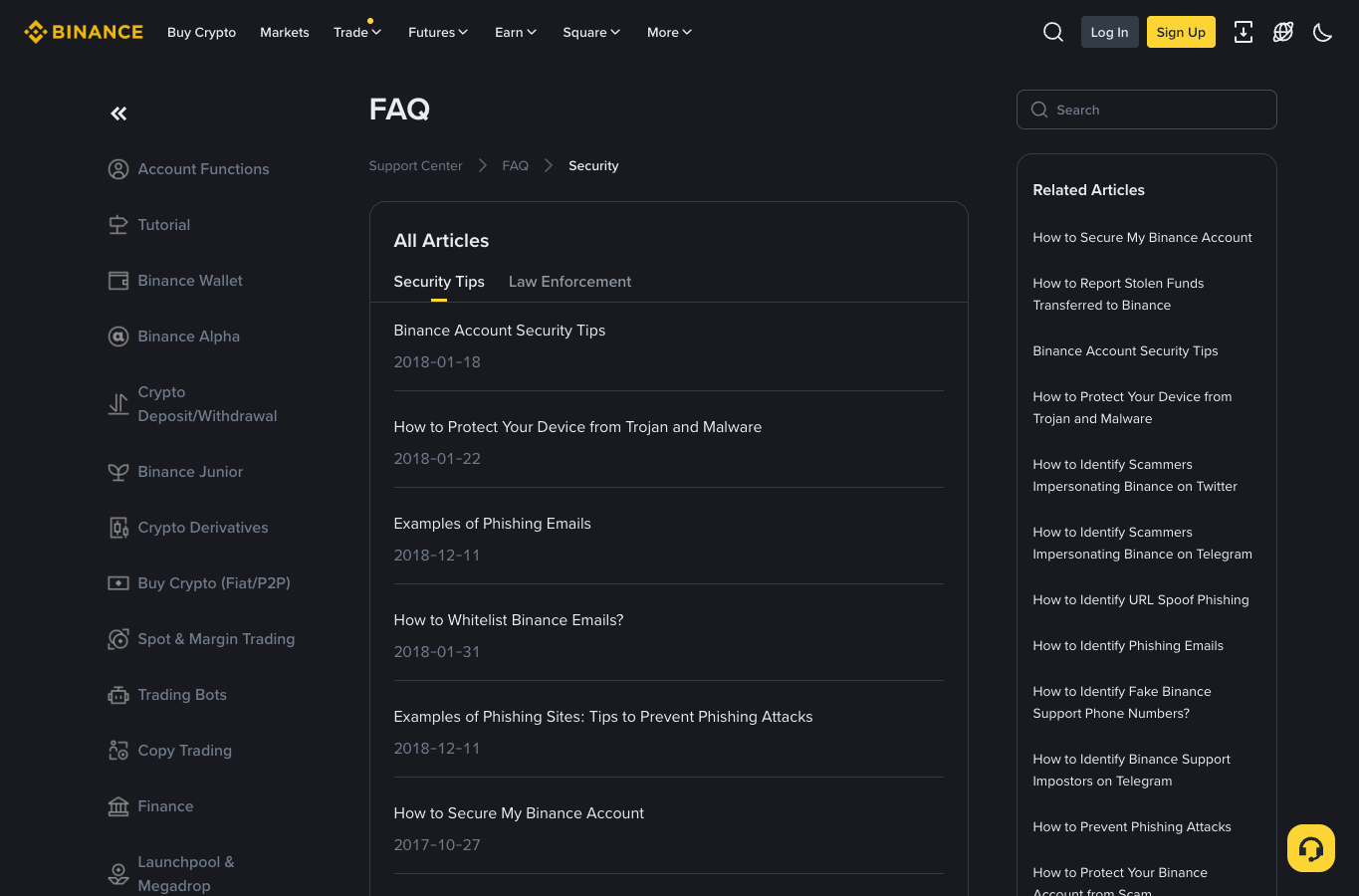Screen dimensions: 1359x896
Task: Expand the Trade dropdown menu
Action: (357, 32)
